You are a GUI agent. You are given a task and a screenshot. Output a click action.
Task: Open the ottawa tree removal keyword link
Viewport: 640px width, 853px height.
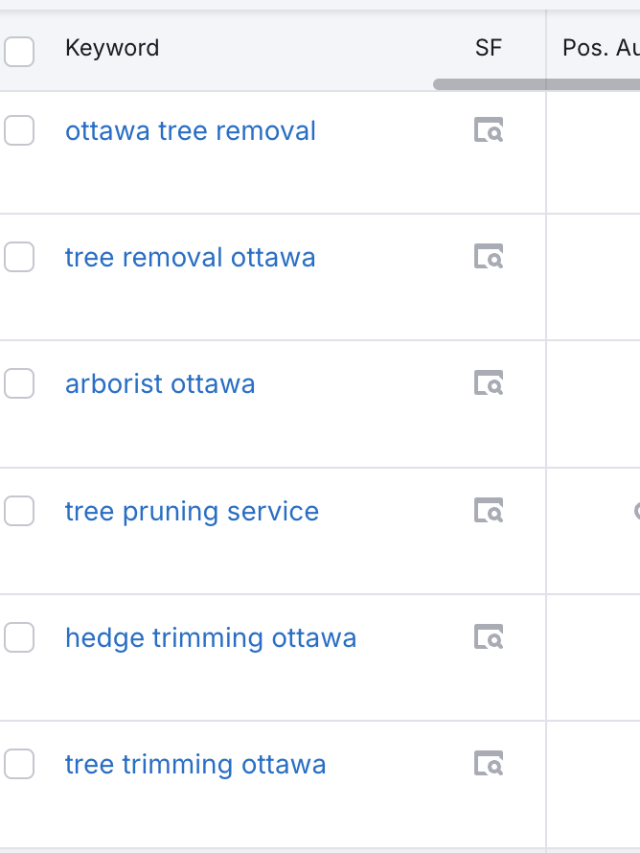(190, 131)
